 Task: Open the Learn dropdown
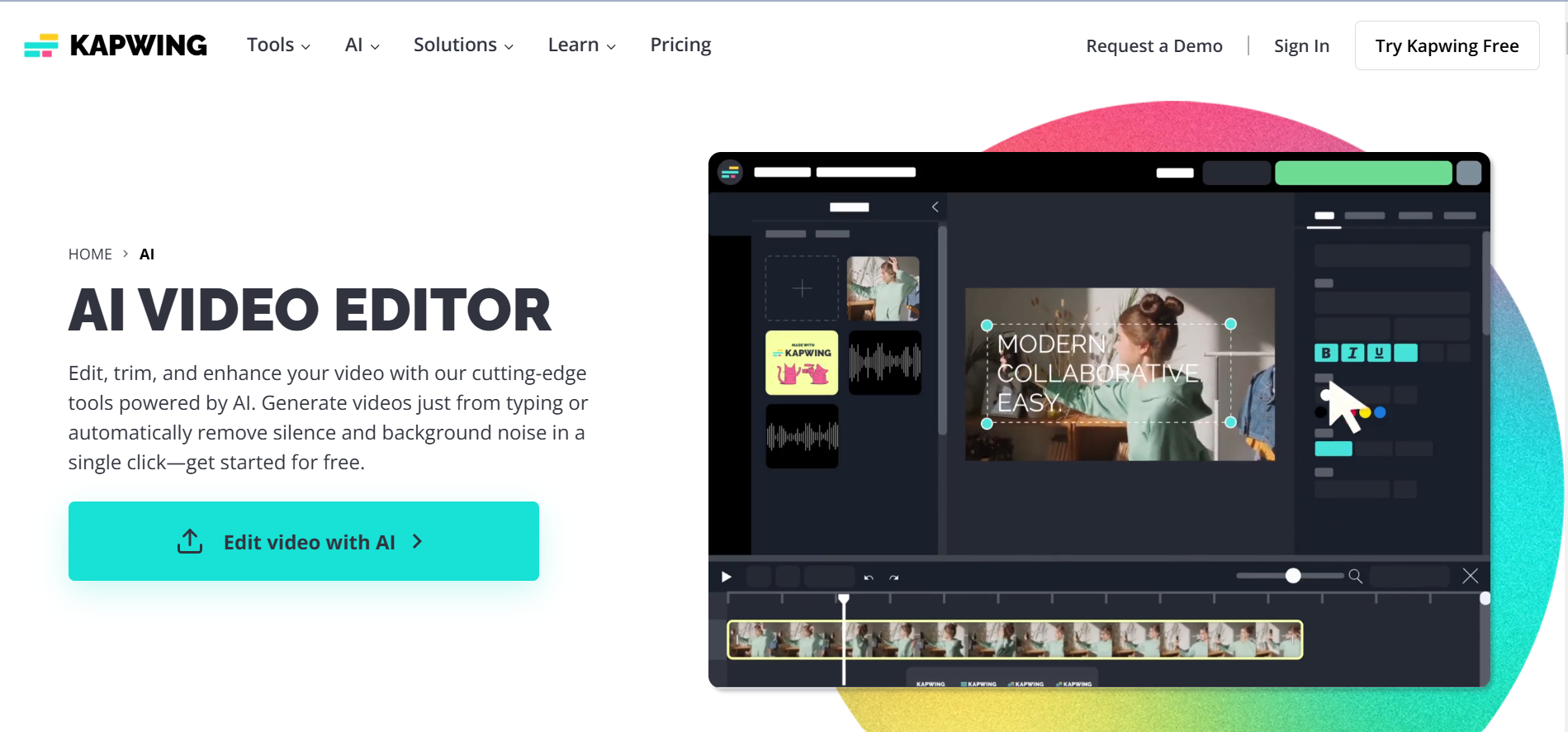(581, 45)
